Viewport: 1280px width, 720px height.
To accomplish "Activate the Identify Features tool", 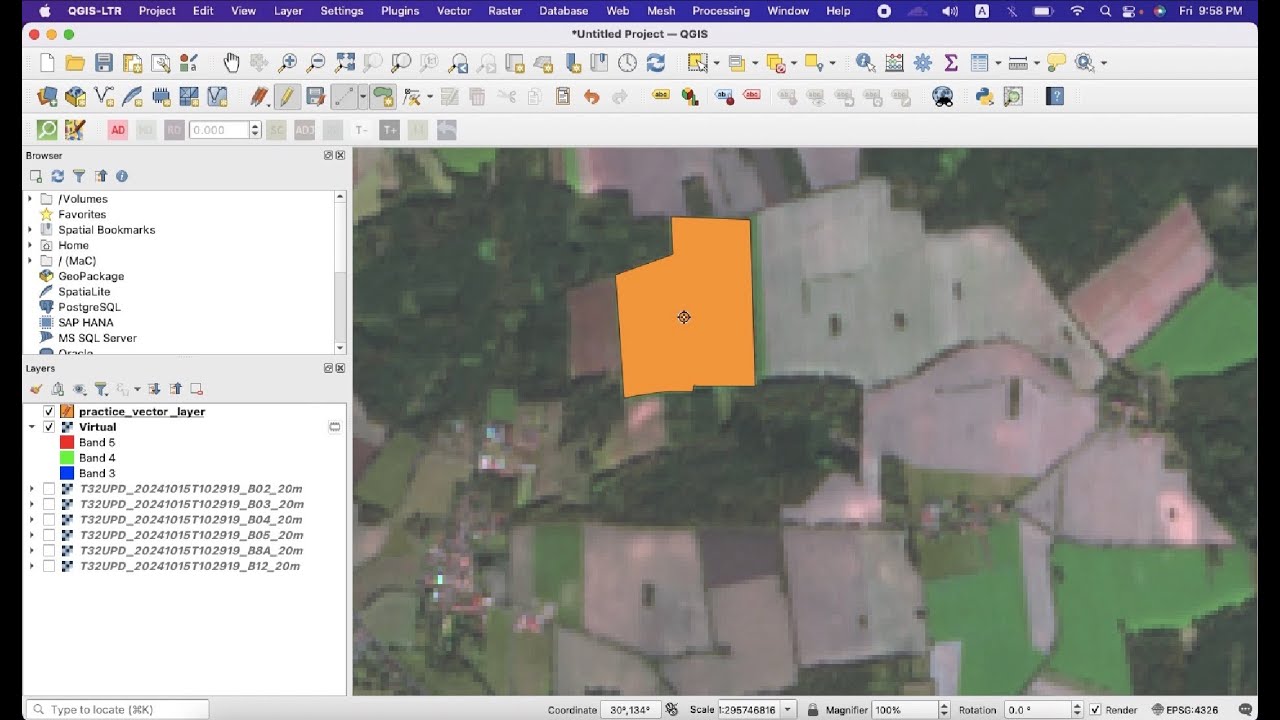I will coord(866,63).
